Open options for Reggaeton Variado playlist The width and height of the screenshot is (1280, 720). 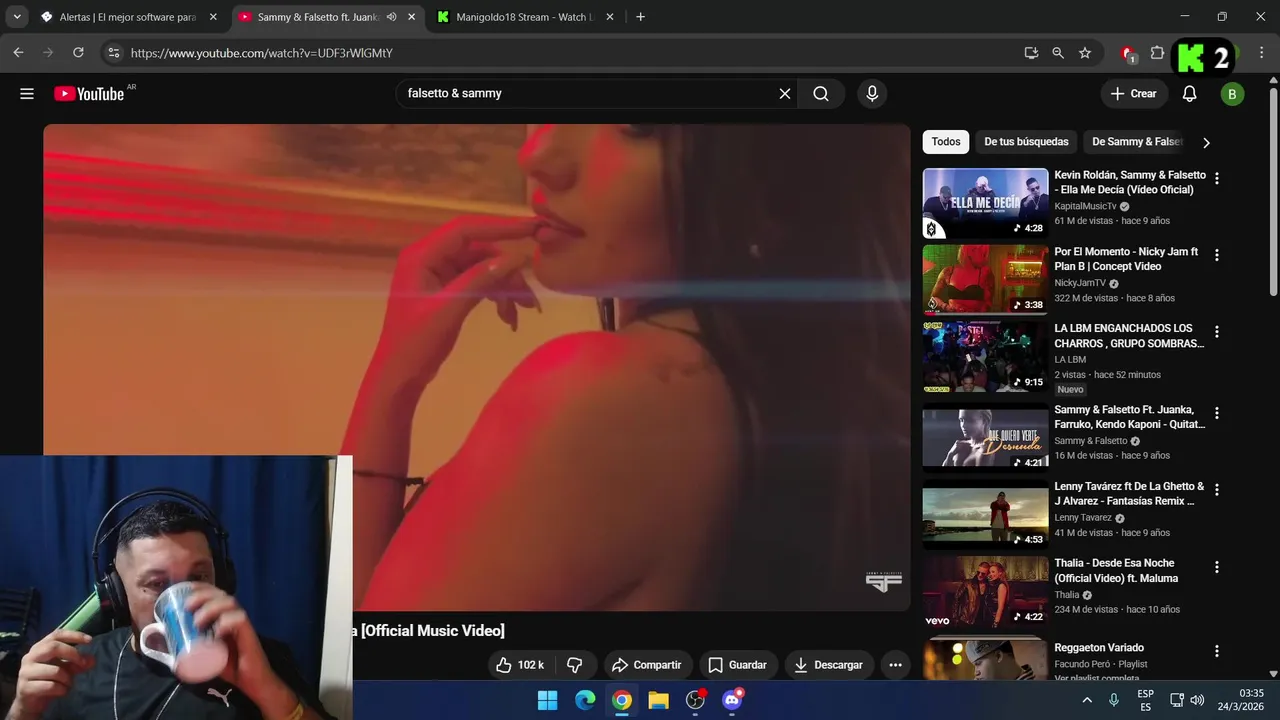(x=1217, y=651)
